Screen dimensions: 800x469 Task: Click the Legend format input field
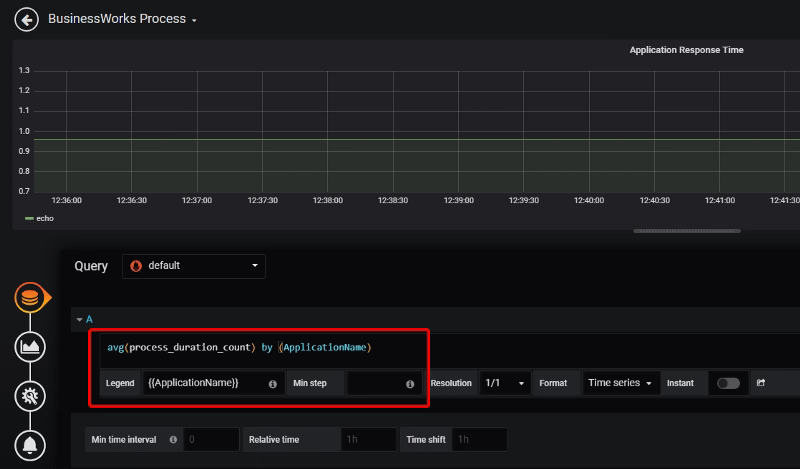point(205,383)
